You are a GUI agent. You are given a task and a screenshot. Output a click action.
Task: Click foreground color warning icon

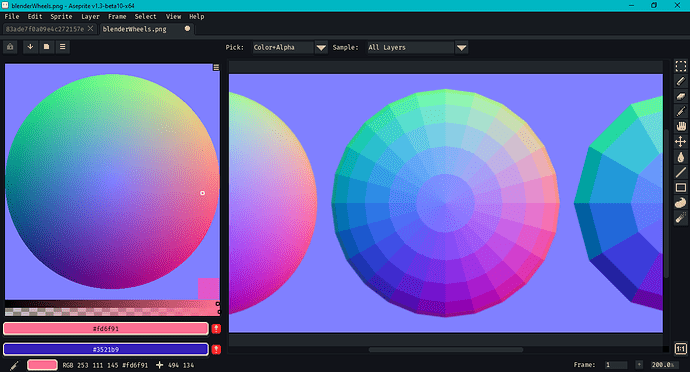pyautogui.click(x=216, y=328)
